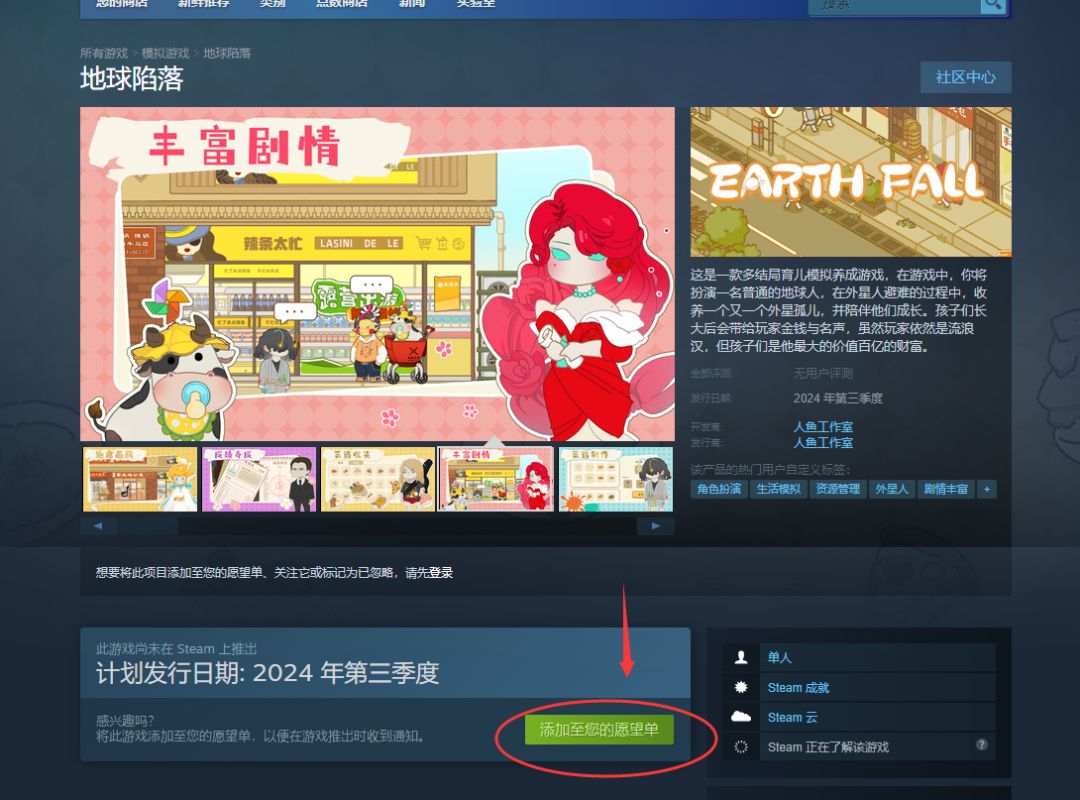Click the 外星人 tag
The height and width of the screenshot is (800, 1080).
[892, 489]
